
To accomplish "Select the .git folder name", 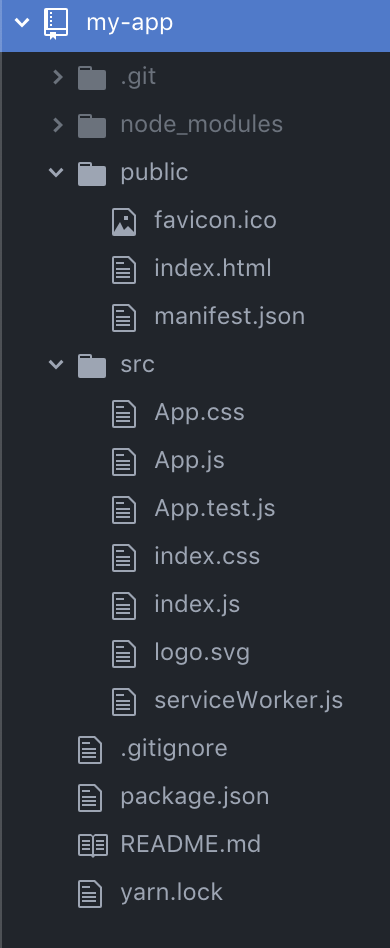I will point(138,77).
